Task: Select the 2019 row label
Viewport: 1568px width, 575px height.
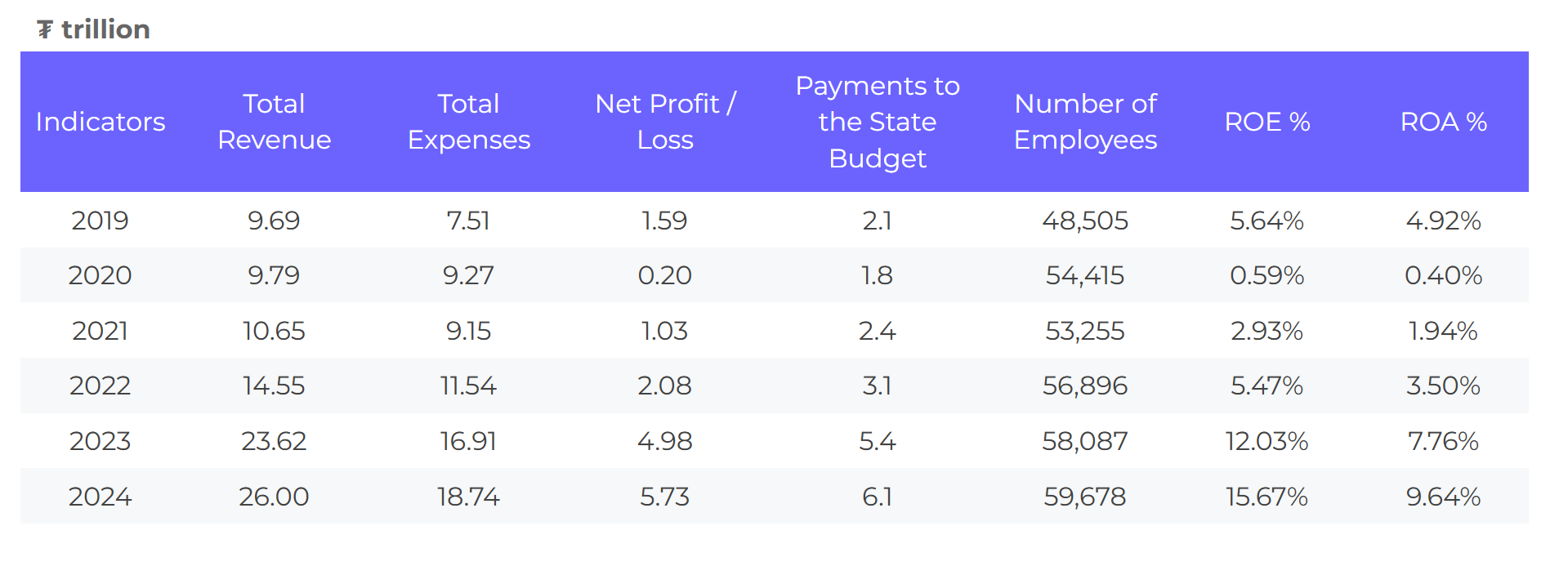Action: point(100,221)
